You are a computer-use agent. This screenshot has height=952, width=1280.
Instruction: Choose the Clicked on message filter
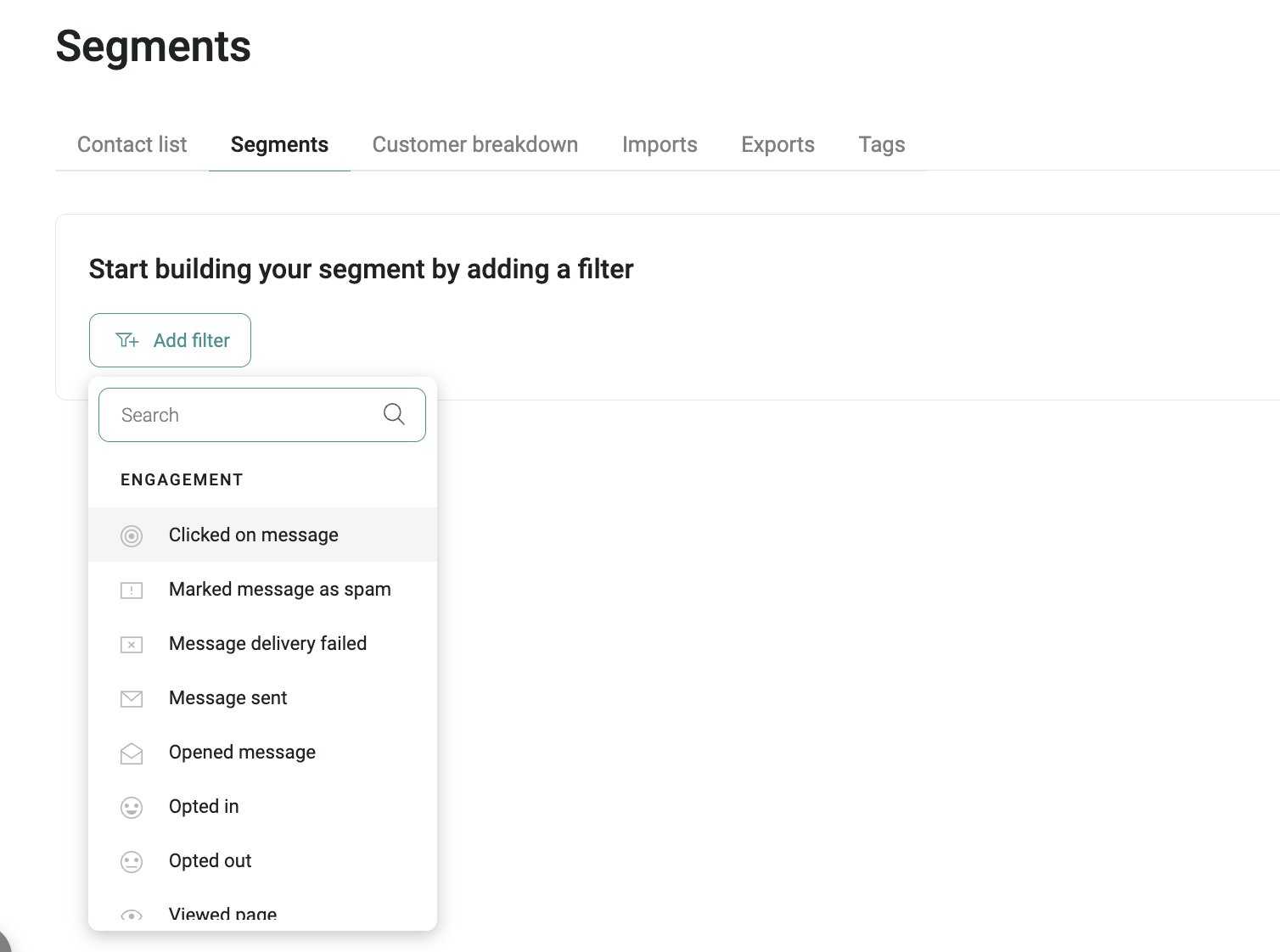(x=262, y=535)
